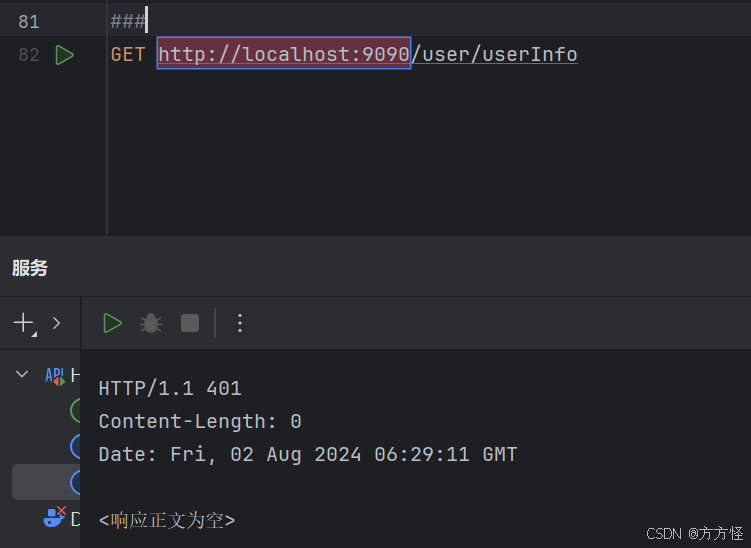Click the <响应正文为空> empty response message
Viewport: 751px width, 548px height.
coord(167,520)
